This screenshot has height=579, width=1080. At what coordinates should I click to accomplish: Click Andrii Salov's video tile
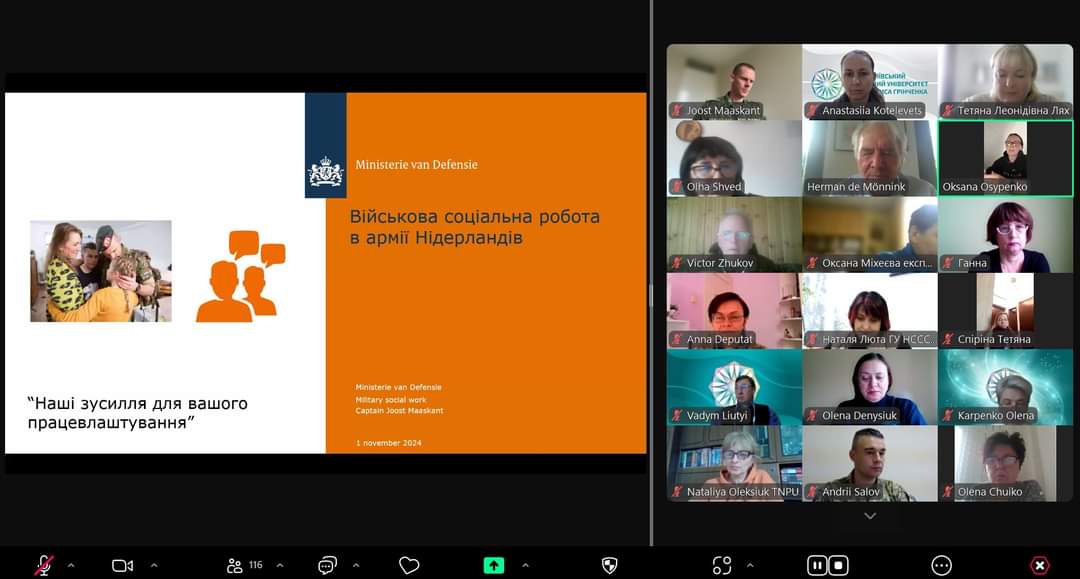click(x=869, y=463)
